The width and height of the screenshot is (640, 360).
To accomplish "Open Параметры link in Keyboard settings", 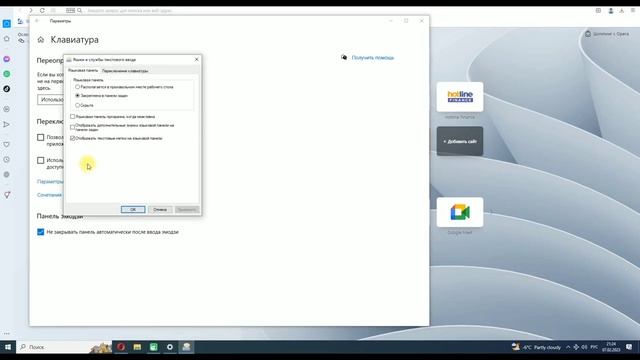I will 50,181.
